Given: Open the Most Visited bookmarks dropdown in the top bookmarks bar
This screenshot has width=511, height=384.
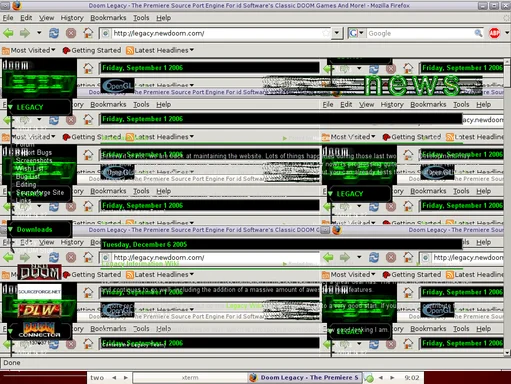Looking at the screenshot, I should [28, 50].
